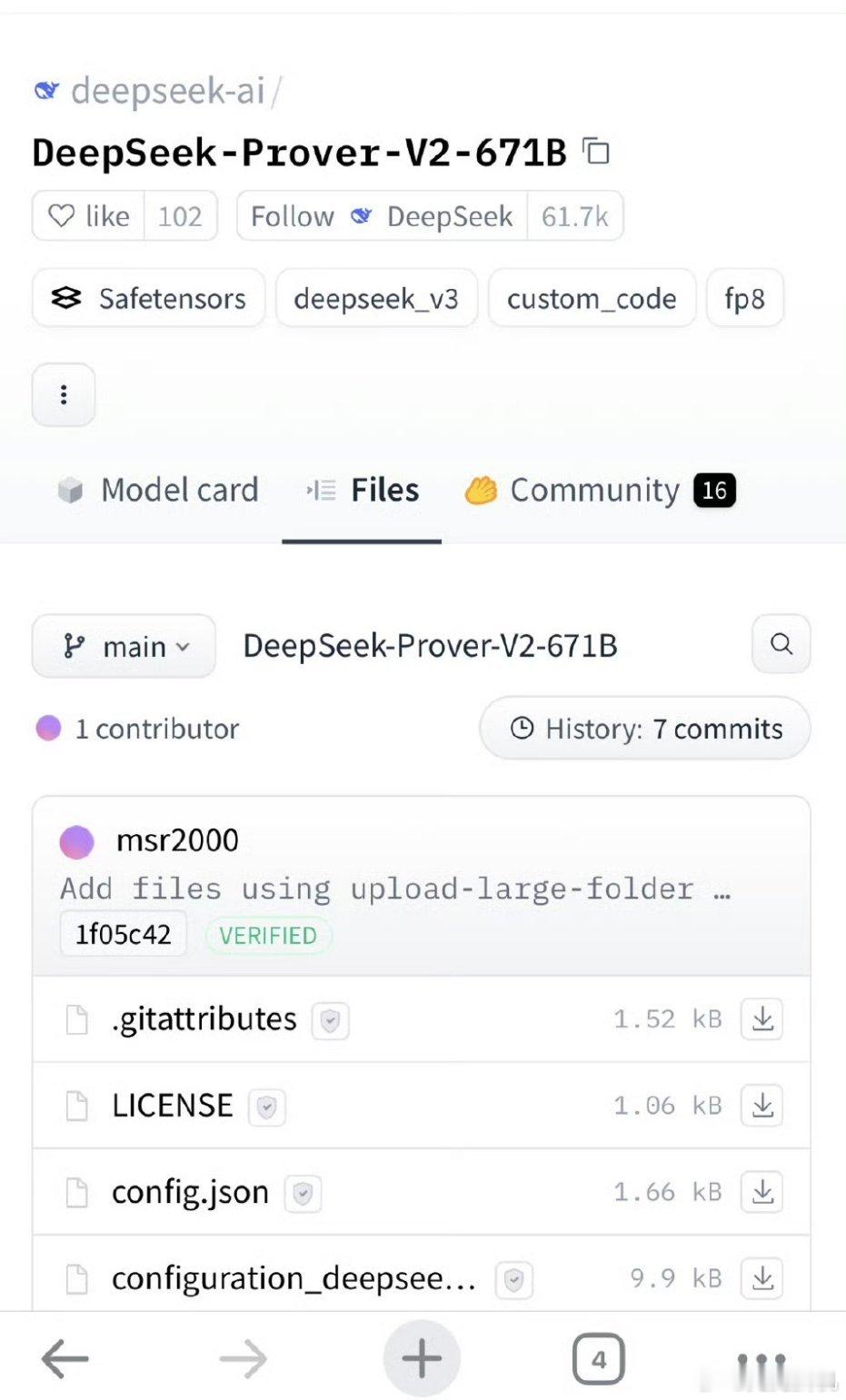Open the three-dot more options menu
Screen dimensions: 846x1400
64,394
